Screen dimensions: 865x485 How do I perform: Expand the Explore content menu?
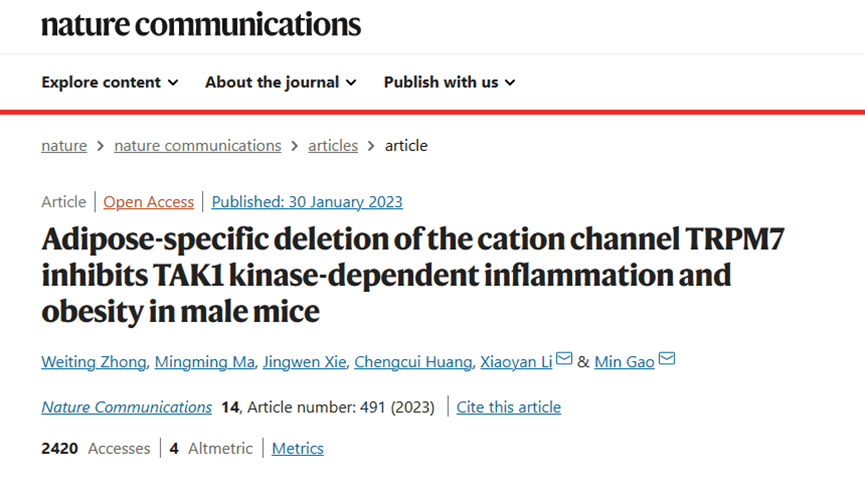pos(110,82)
